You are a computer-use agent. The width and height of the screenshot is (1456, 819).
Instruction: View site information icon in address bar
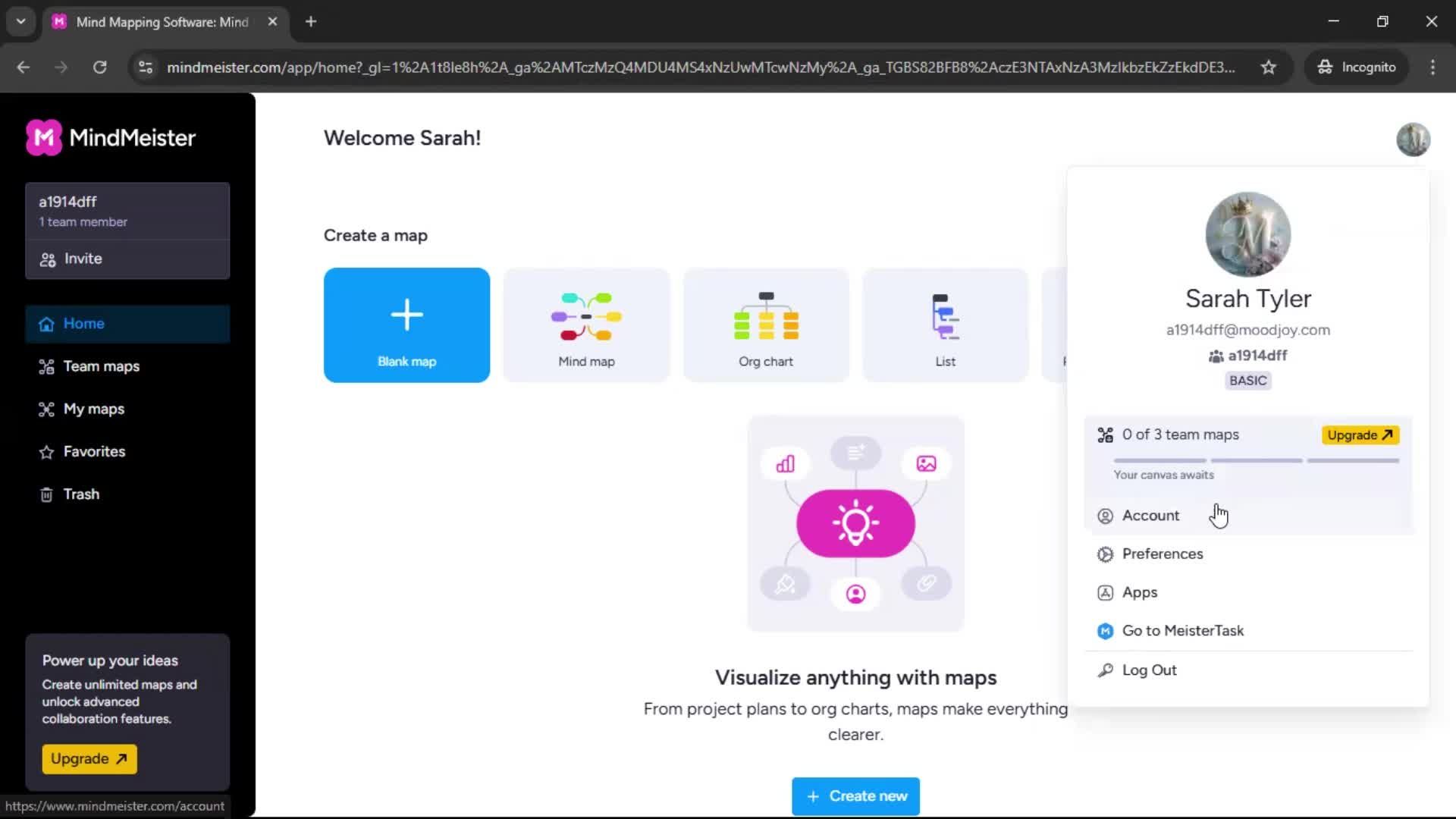point(146,67)
